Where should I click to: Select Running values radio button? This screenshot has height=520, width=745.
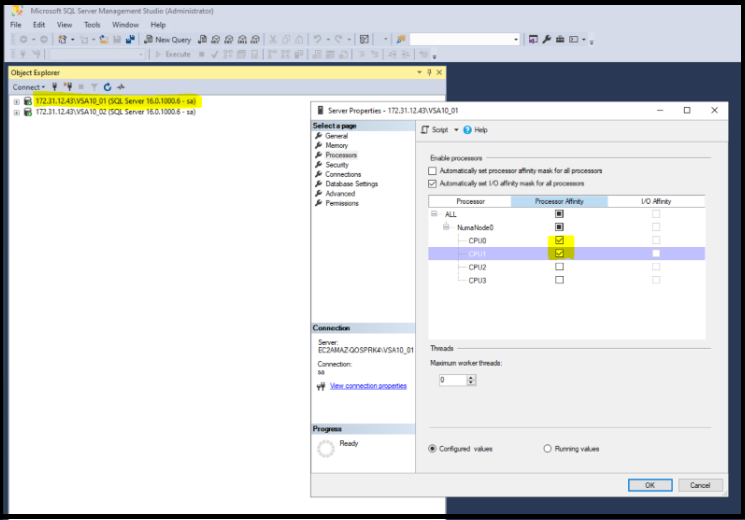[x=547, y=449]
